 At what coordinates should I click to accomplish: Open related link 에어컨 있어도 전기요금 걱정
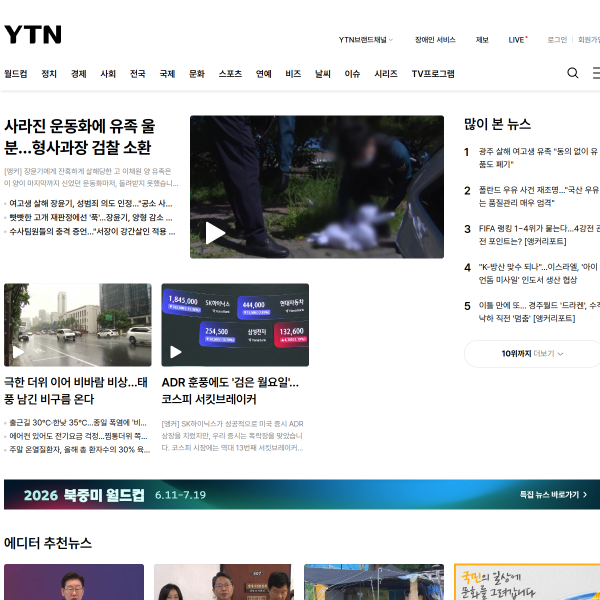tap(78, 436)
